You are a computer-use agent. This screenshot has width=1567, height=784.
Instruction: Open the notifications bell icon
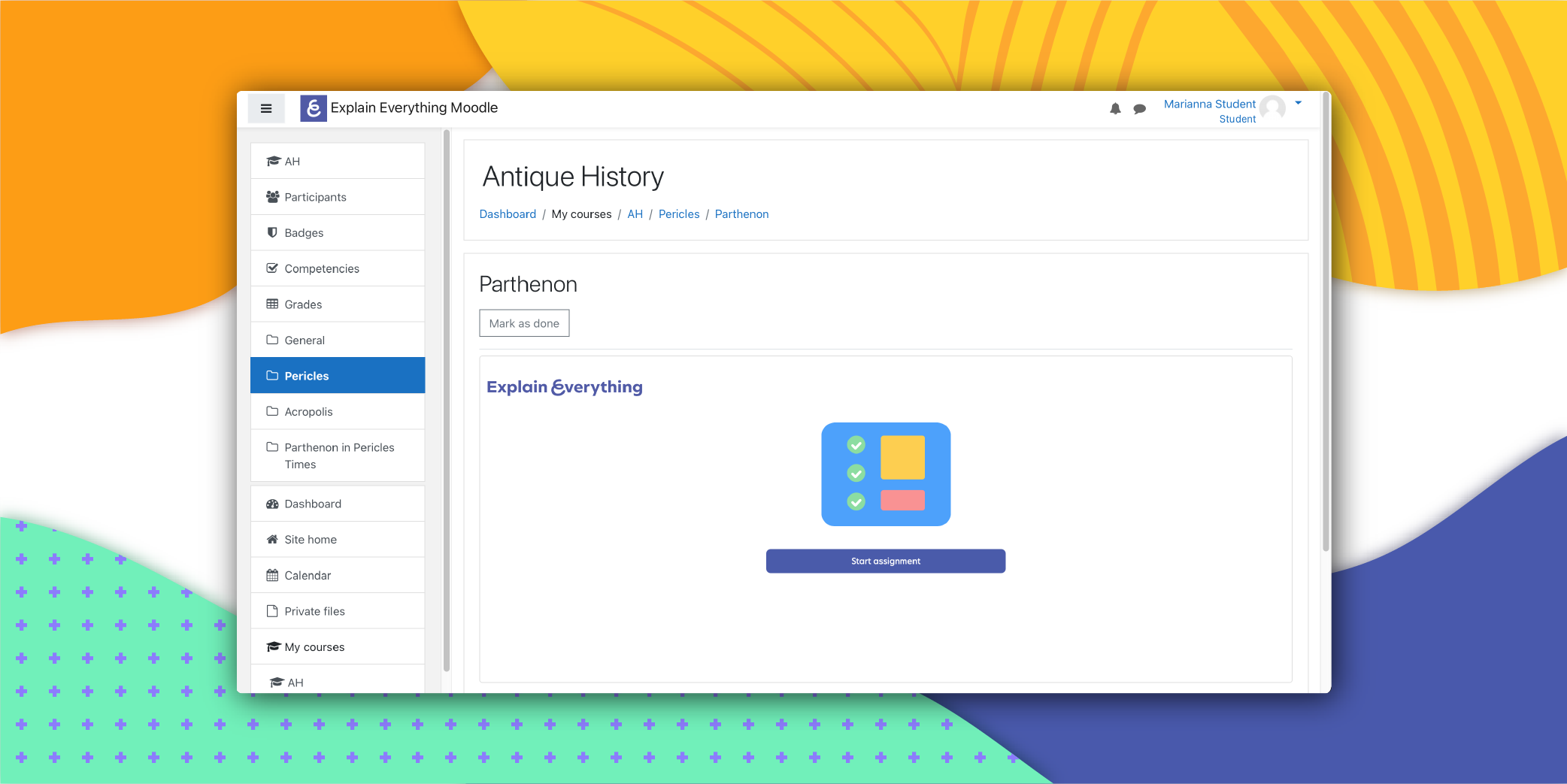[x=1115, y=109]
